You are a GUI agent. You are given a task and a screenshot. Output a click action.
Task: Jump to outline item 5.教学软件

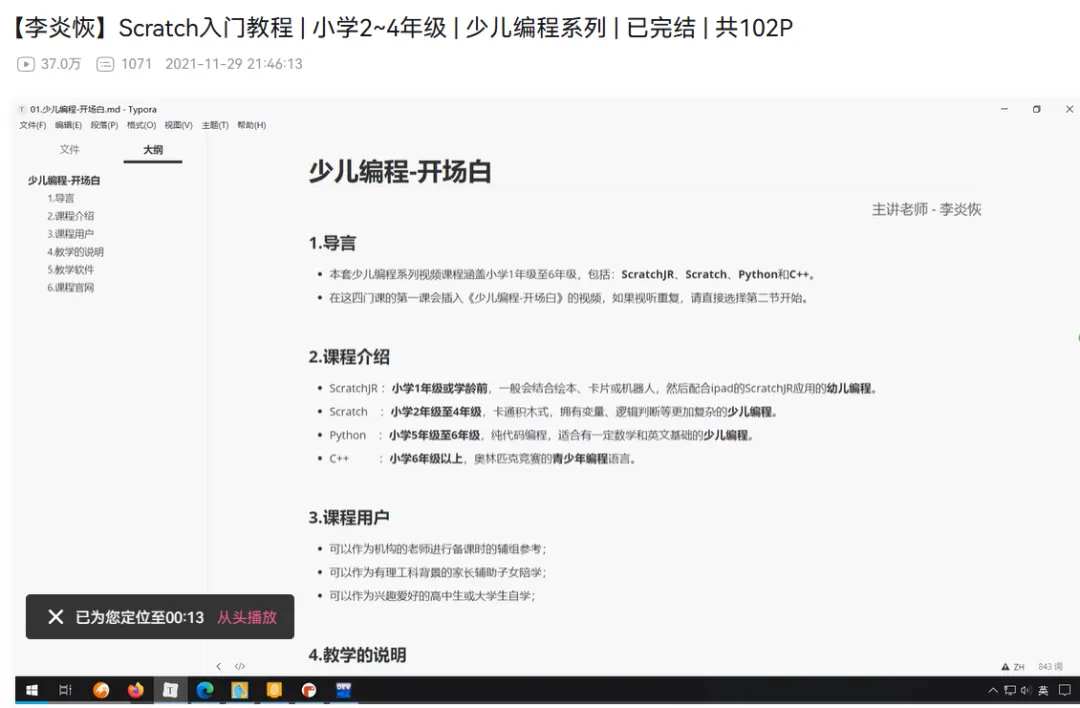point(70,270)
